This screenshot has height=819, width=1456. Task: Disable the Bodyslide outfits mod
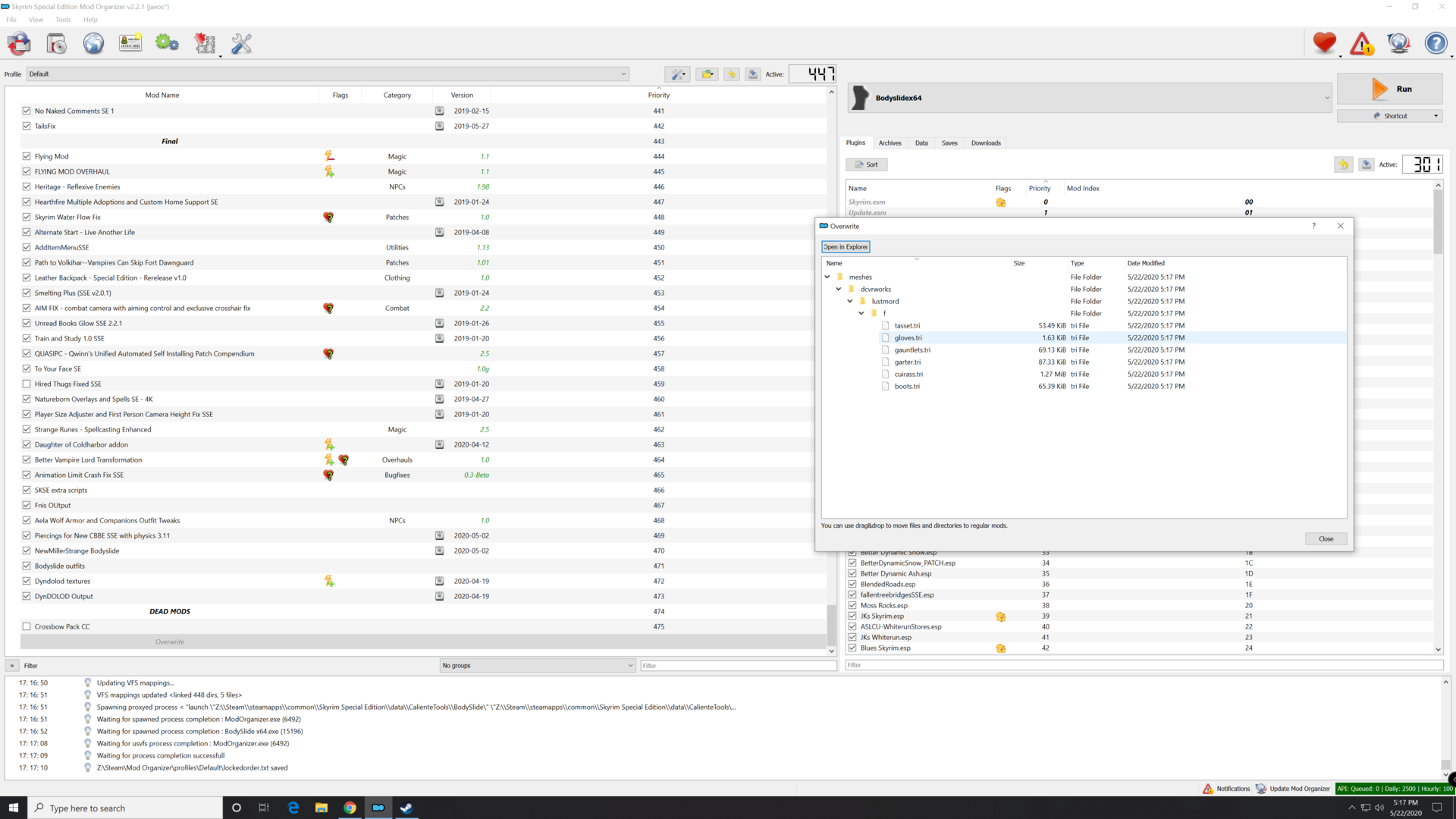[27, 566]
